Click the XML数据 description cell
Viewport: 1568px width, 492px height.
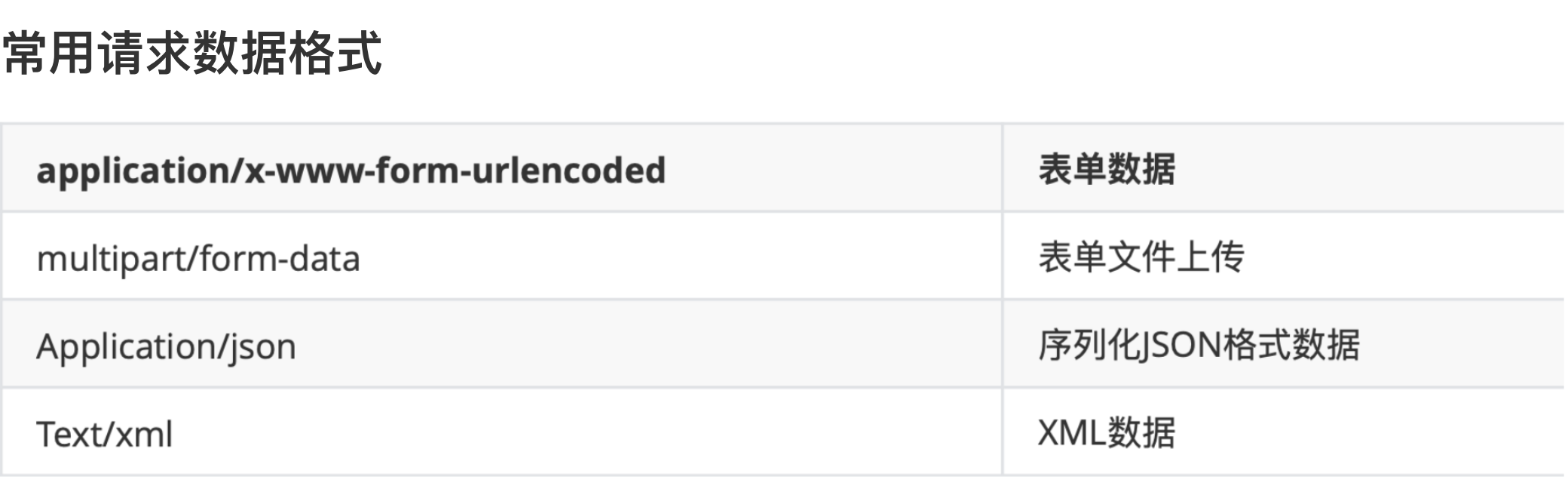[1106, 433]
